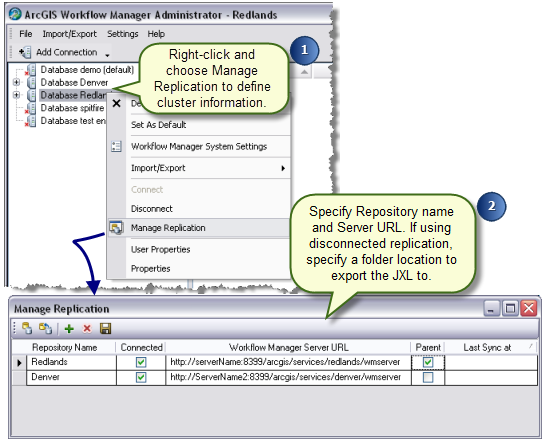Click the Workflow Manager System Settings icon
Image resolution: width=543 pixels, height=442 pixels.
coord(116,147)
